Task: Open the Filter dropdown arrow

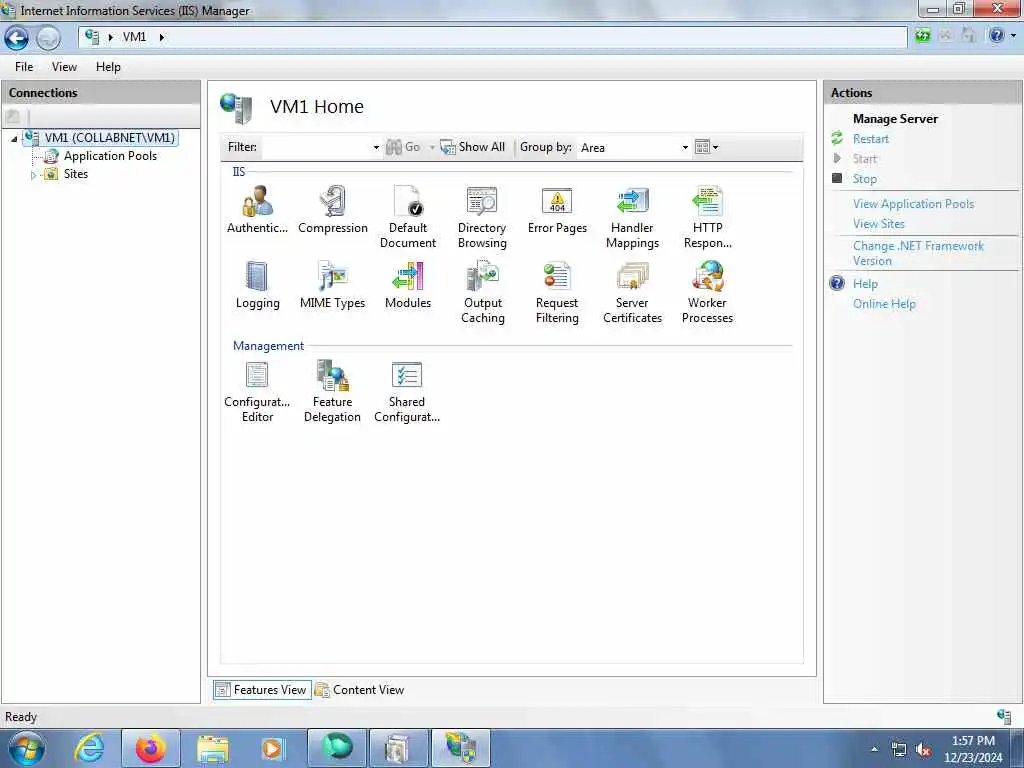Action: click(x=376, y=148)
